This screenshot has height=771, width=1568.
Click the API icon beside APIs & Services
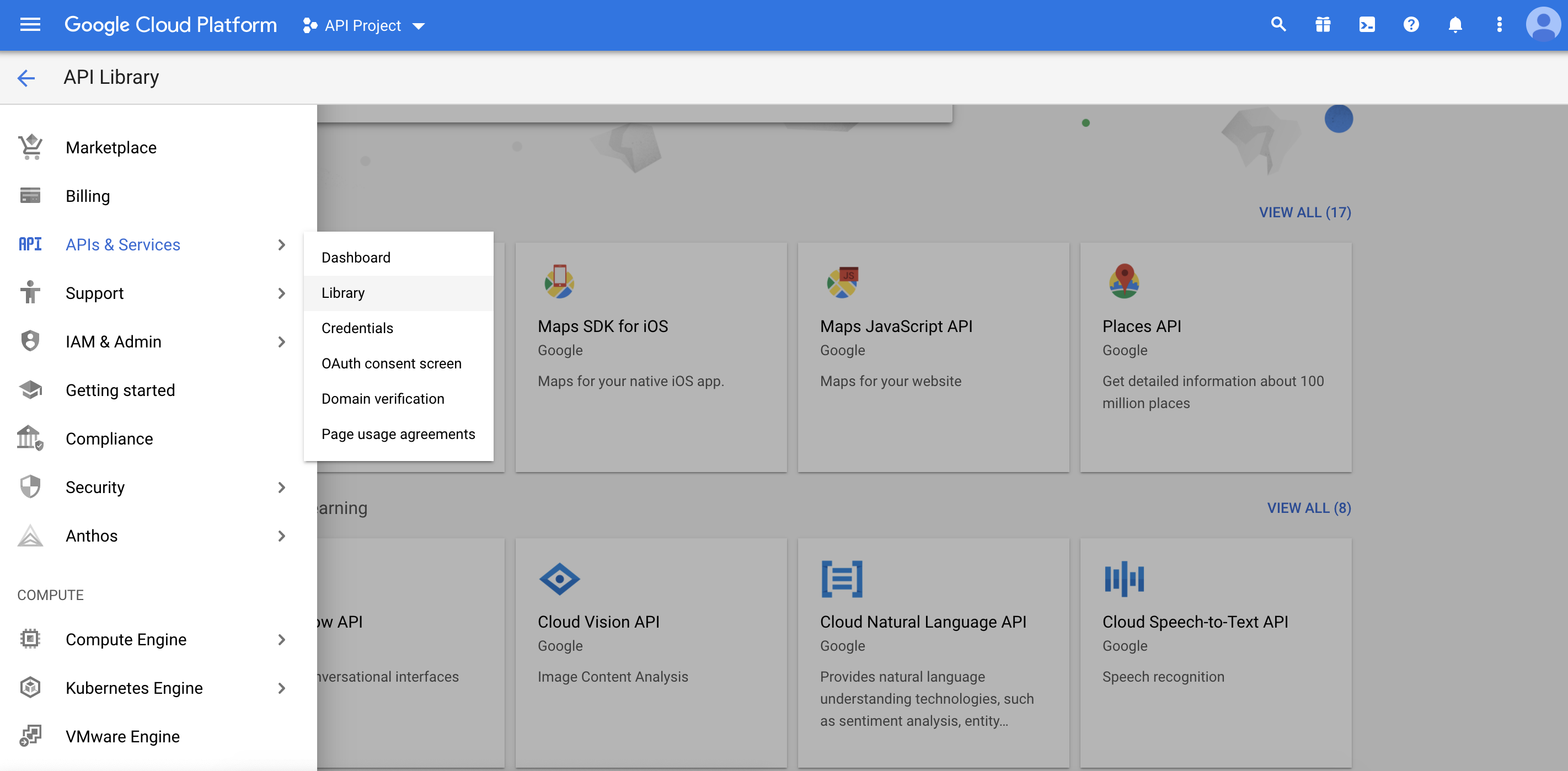coord(30,245)
